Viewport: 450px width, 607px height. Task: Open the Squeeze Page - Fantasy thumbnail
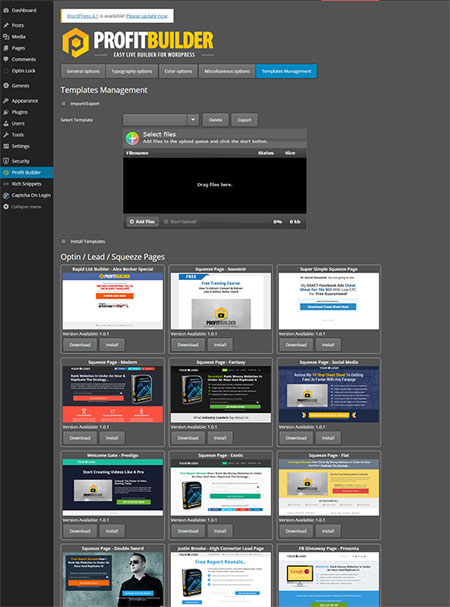221,394
